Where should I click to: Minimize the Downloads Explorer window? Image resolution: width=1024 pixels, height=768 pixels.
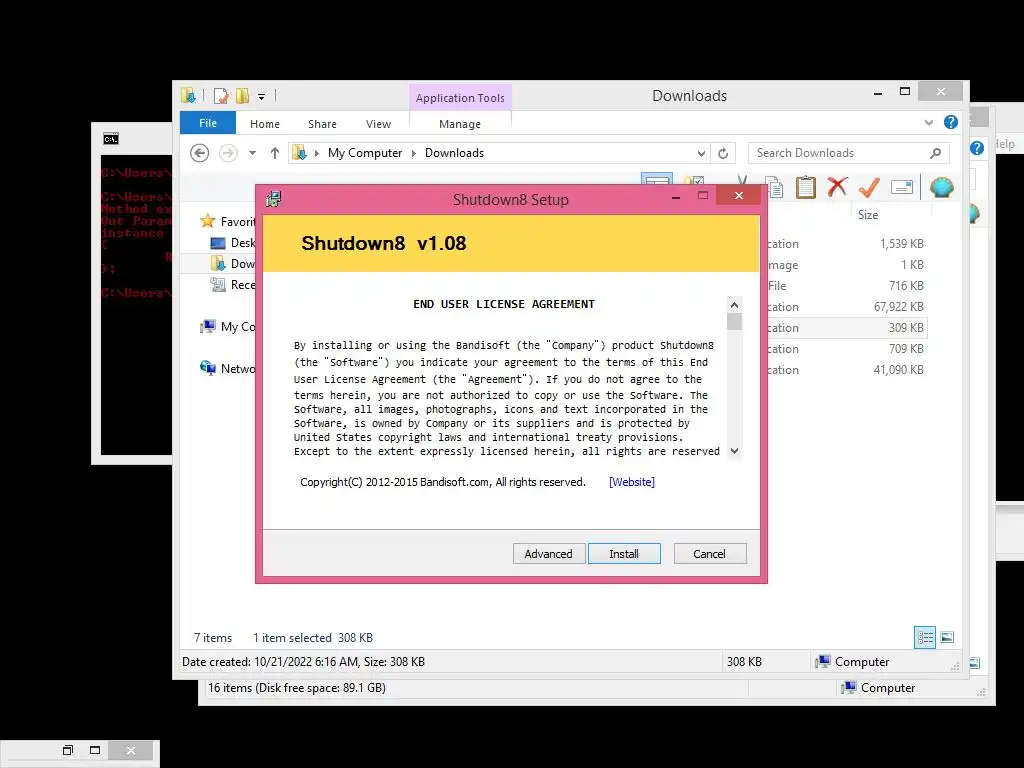878,93
